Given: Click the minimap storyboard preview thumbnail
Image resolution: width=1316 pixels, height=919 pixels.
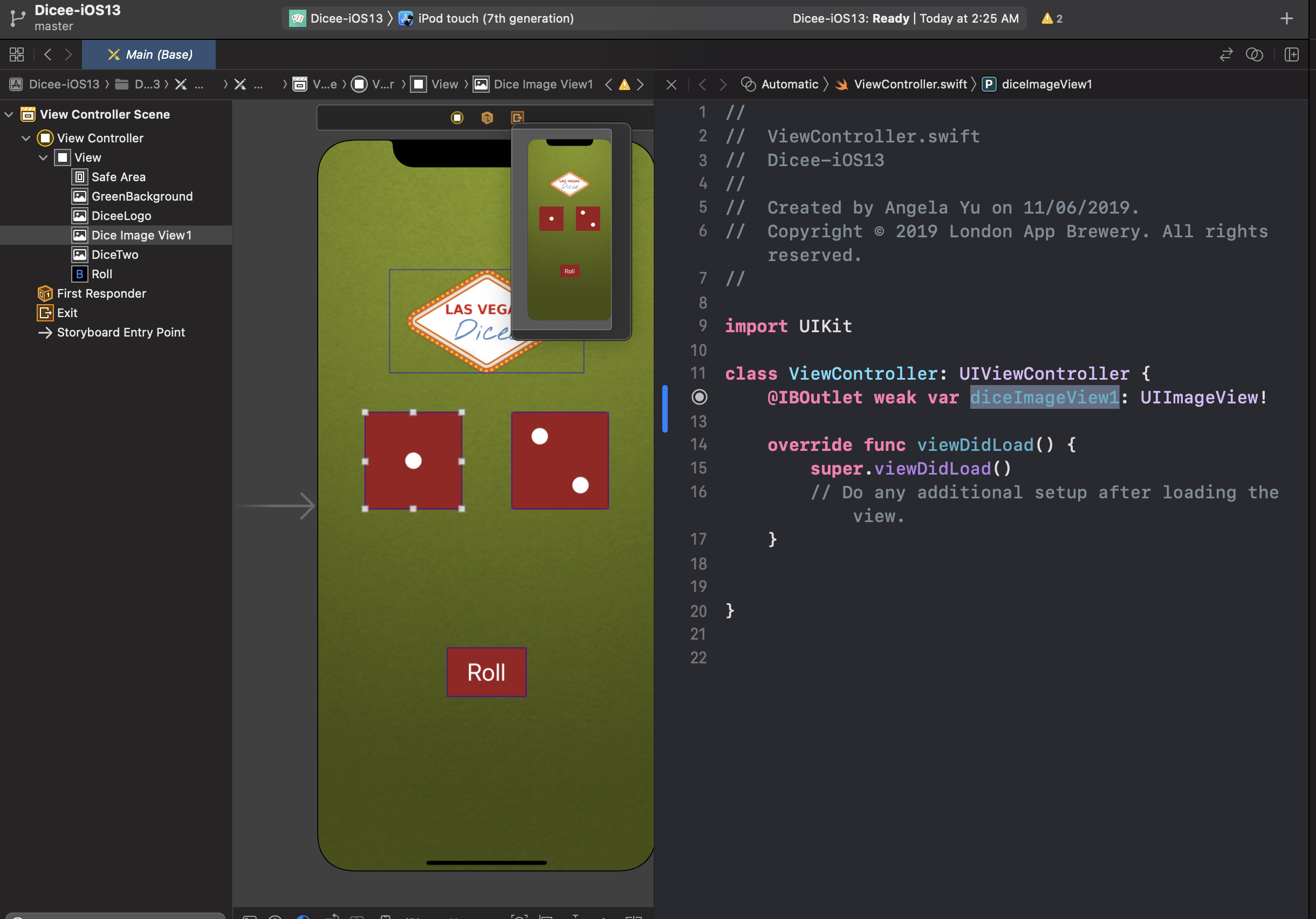Looking at the screenshot, I should pos(569,229).
